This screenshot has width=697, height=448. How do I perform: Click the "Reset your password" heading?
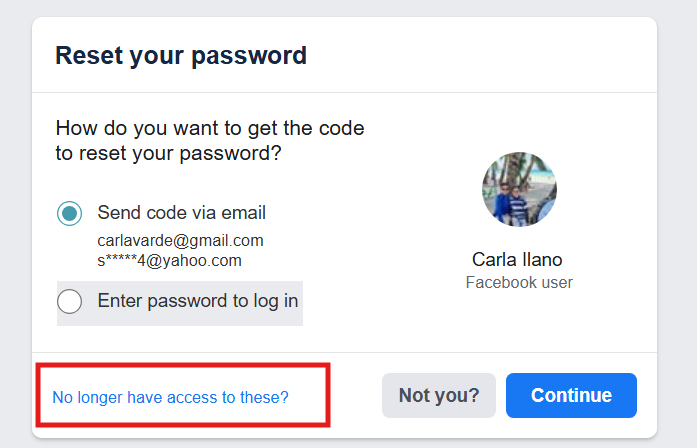[181, 55]
